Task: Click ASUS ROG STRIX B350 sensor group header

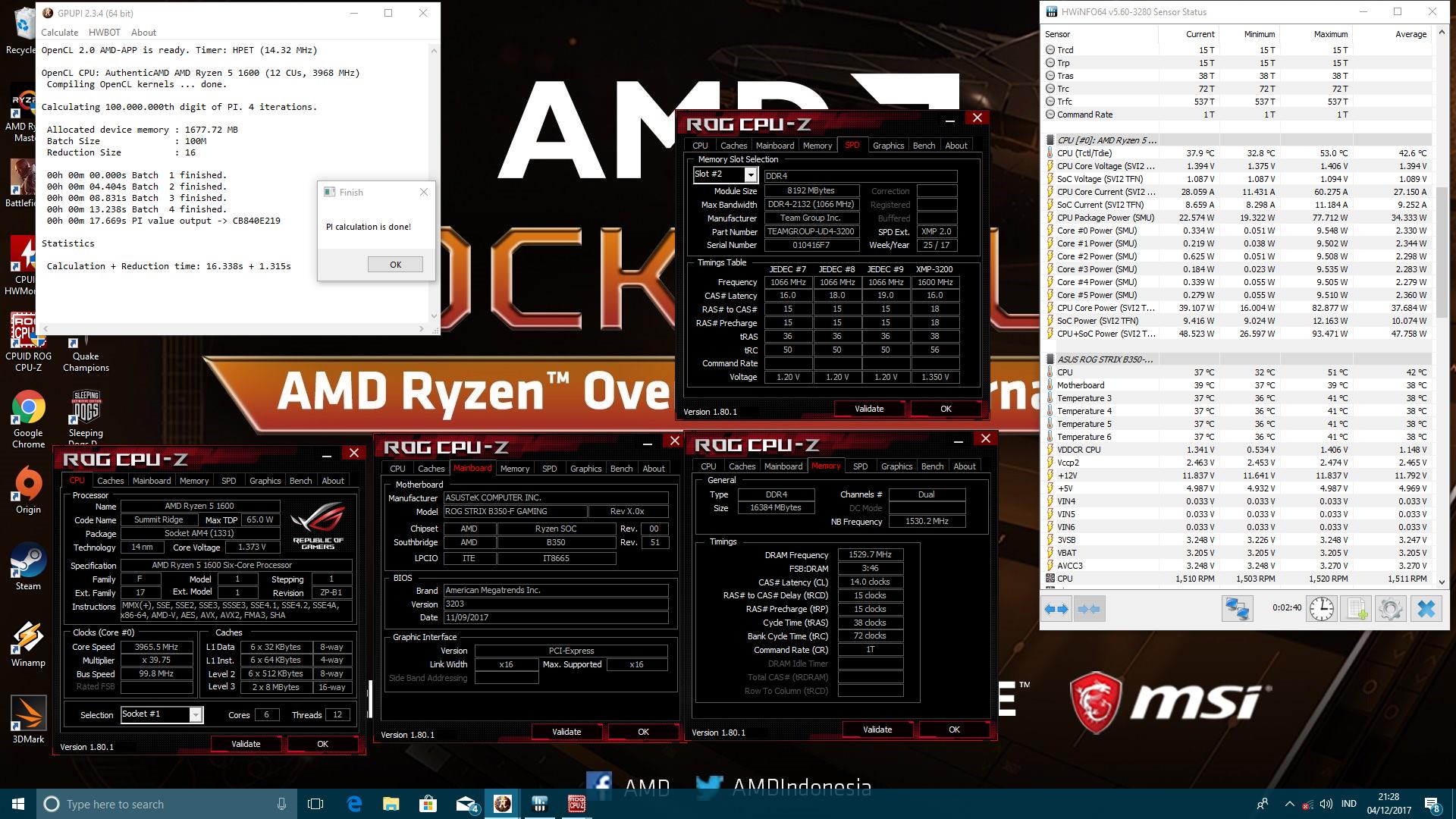Action: [1237, 359]
